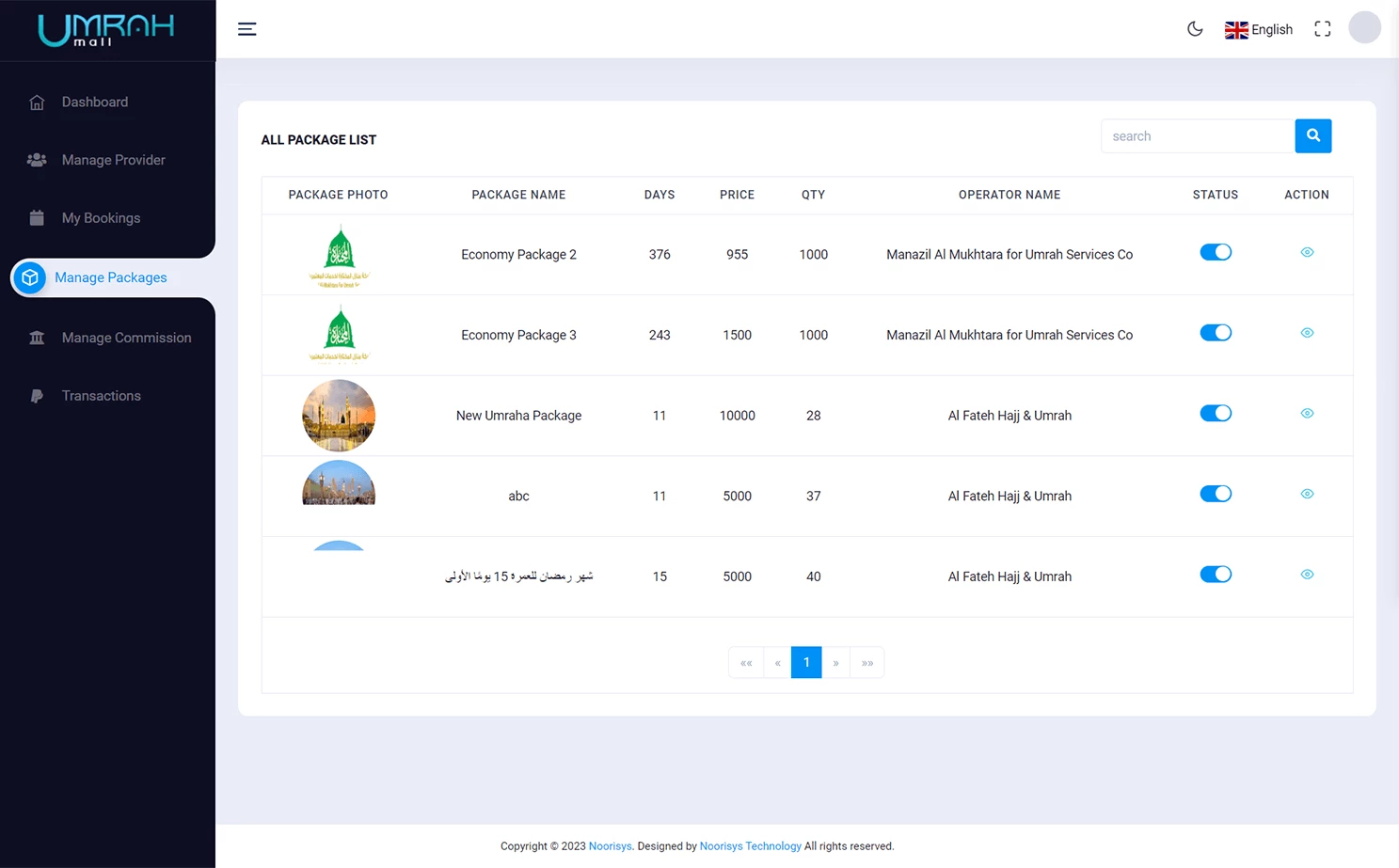This screenshot has height=868, width=1399.
Task: Select Manage Provider in the sidebar
Action: click(113, 160)
